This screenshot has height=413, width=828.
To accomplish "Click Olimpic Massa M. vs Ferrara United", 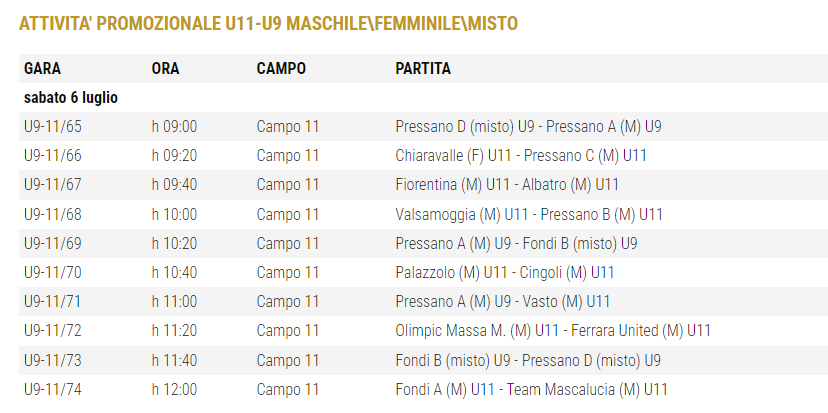I will tap(553, 331).
